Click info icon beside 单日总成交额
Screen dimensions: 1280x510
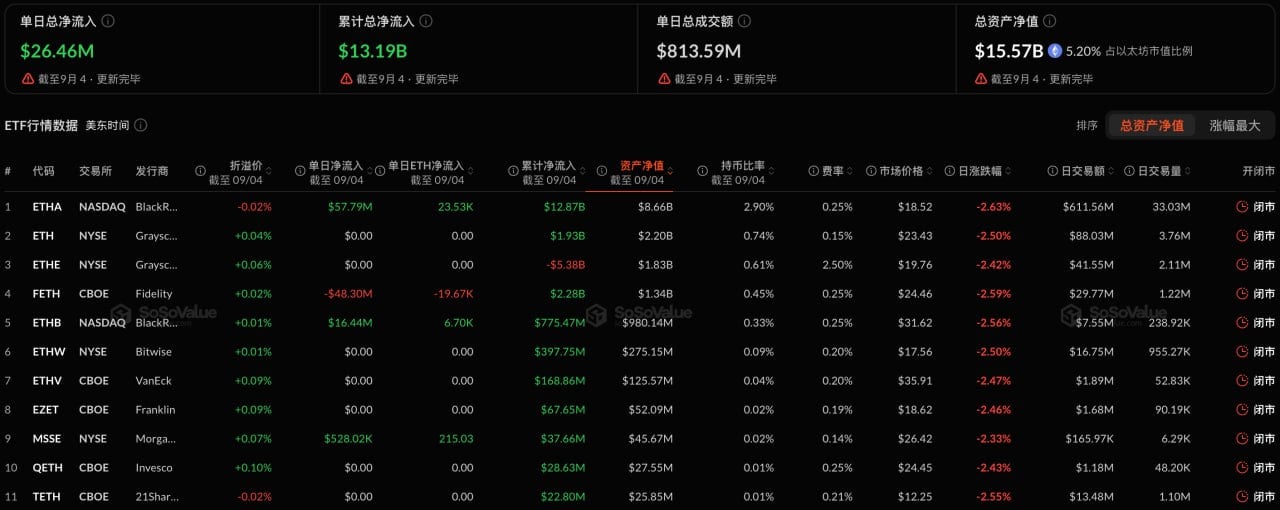coord(744,21)
